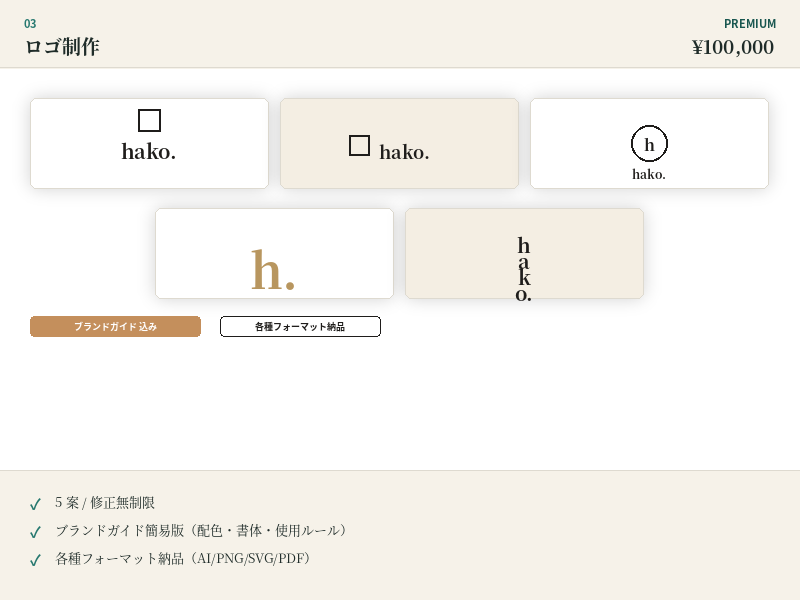Click the square icon above the hako wordmark

click(149, 120)
